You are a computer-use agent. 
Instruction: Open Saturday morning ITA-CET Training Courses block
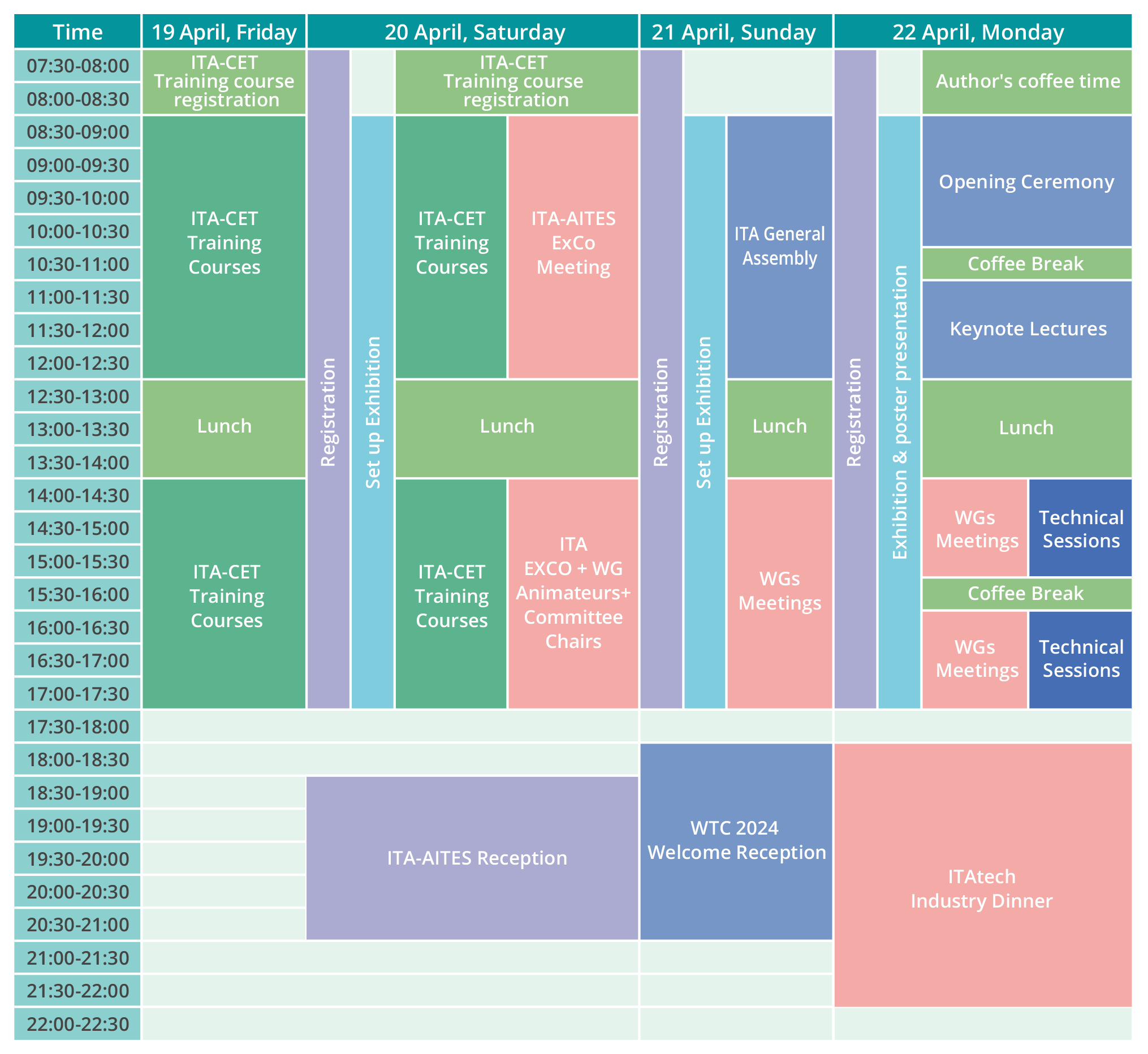tap(451, 247)
